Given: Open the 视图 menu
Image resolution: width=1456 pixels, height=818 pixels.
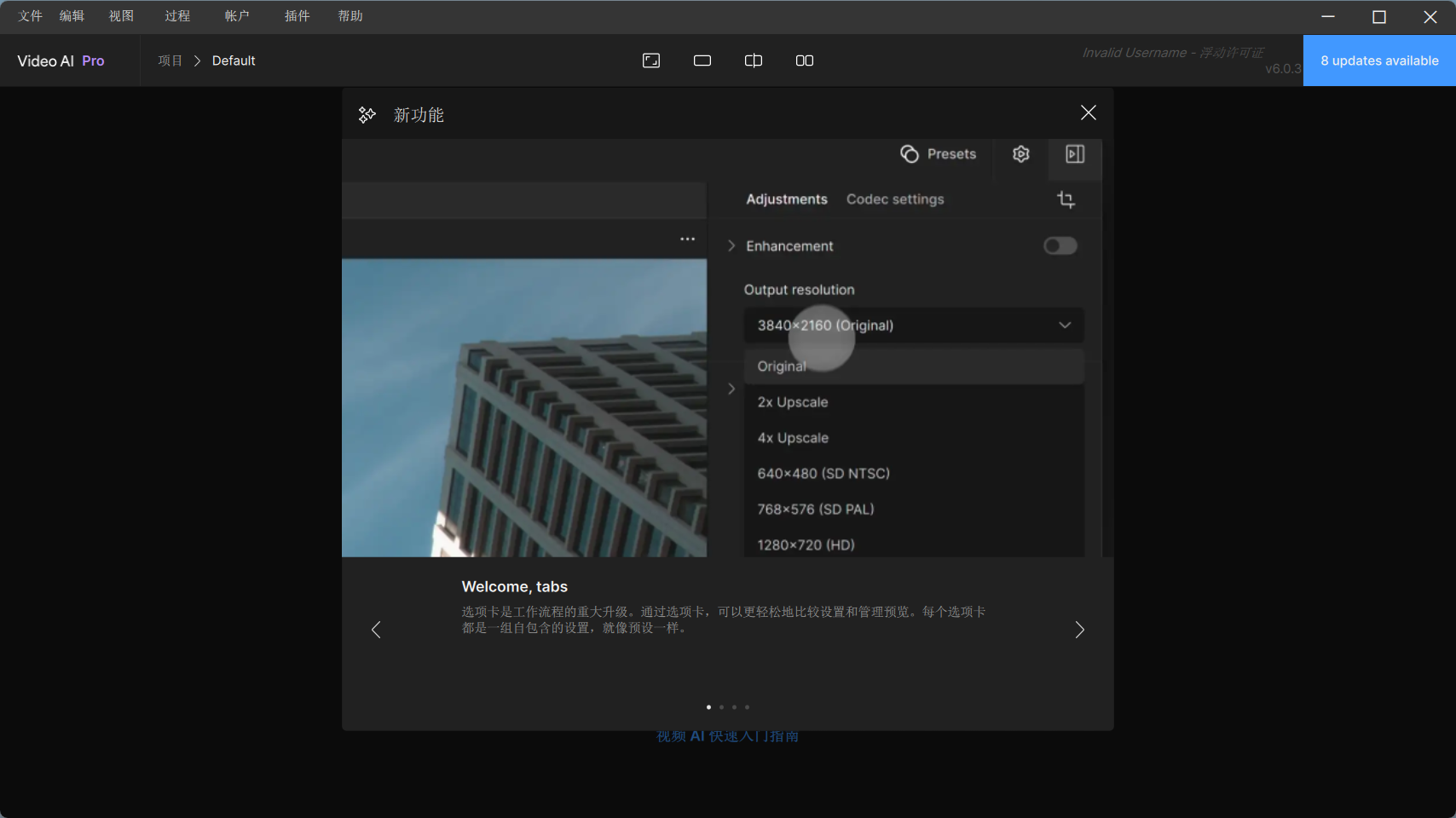Looking at the screenshot, I should tap(121, 16).
